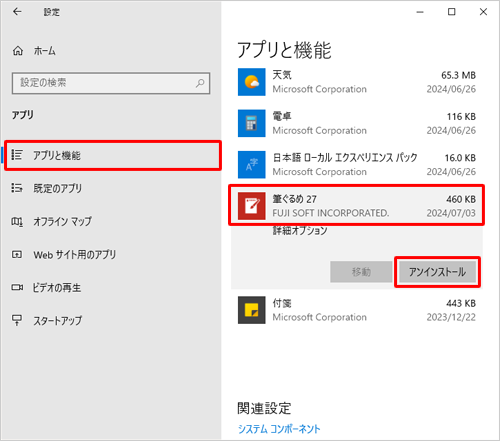Open ホーム home icon
Viewport: 500px width, 441px height.
18,51
